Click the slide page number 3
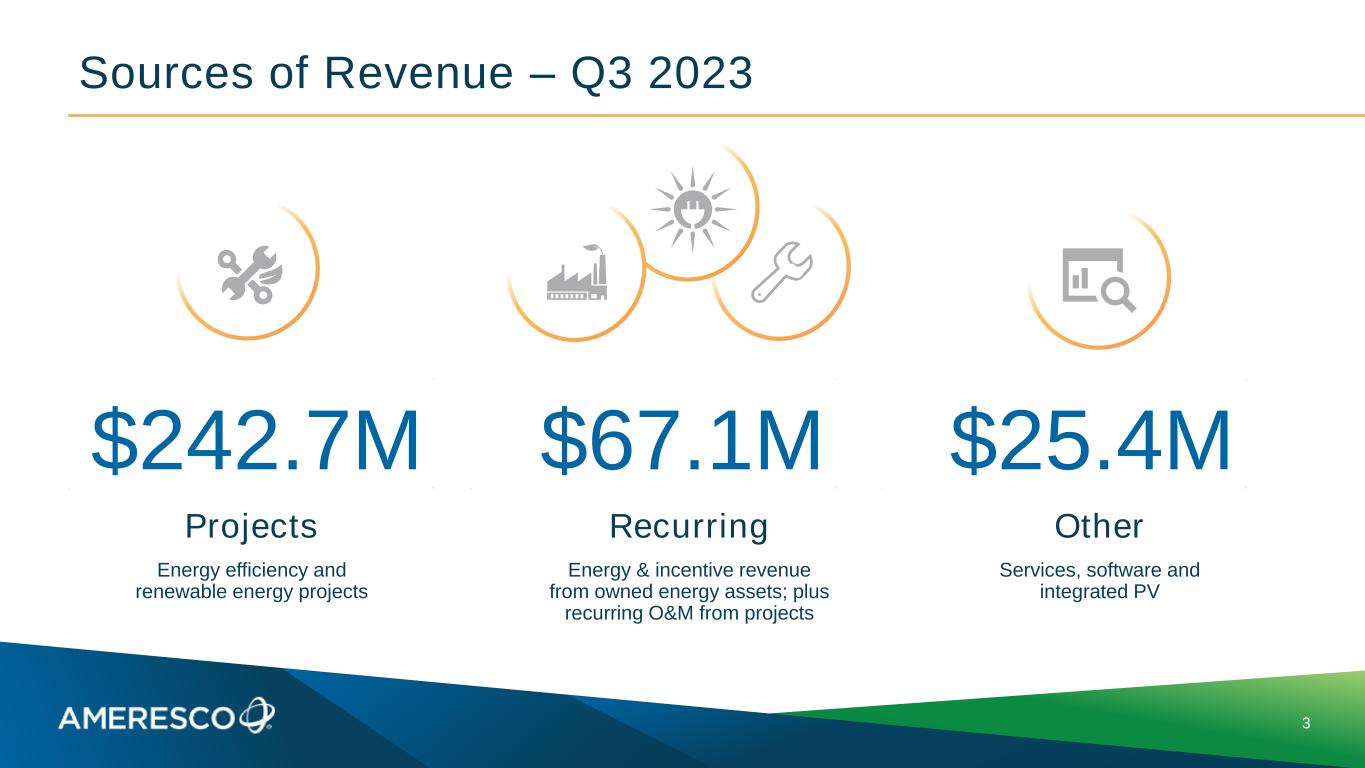The image size is (1365, 768). 1306,722
